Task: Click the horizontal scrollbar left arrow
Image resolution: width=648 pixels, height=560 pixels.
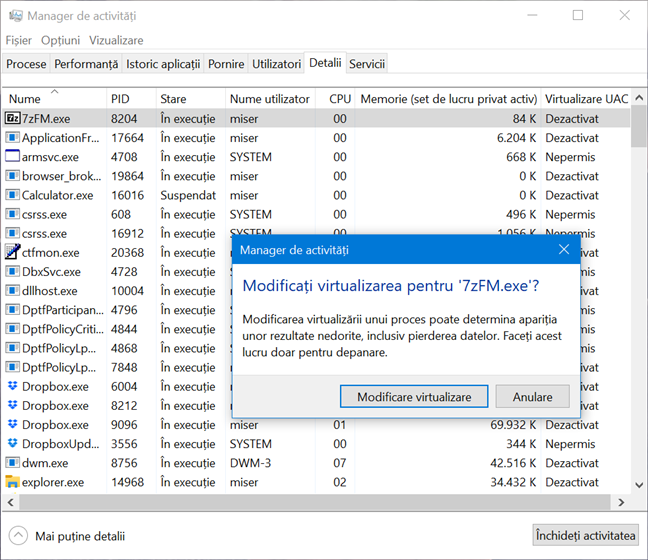Action: click(x=11, y=502)
